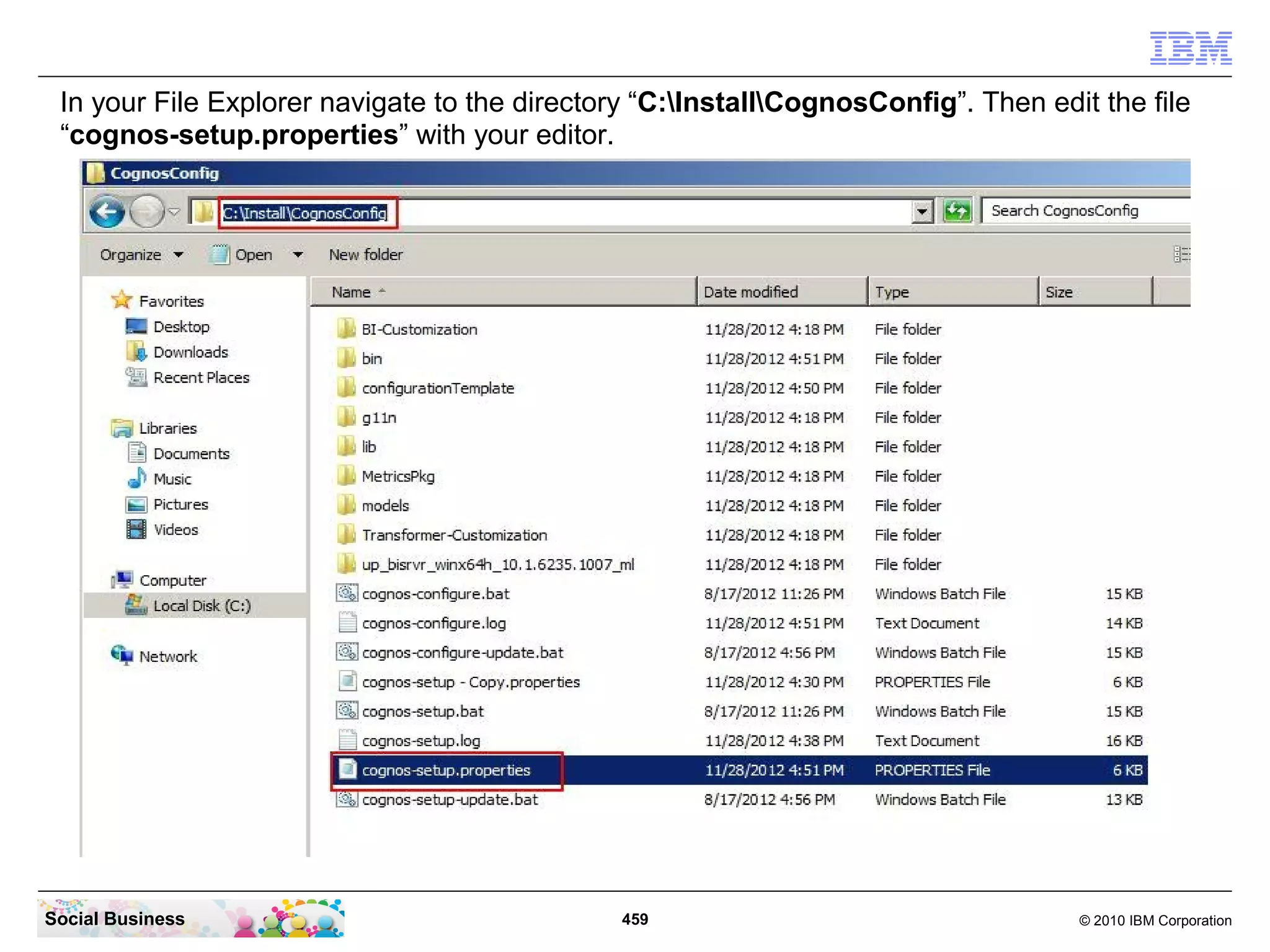Click the models folder icon
Image resolution: width=1270 pixels, height=952 pixels.
(346, 505)
